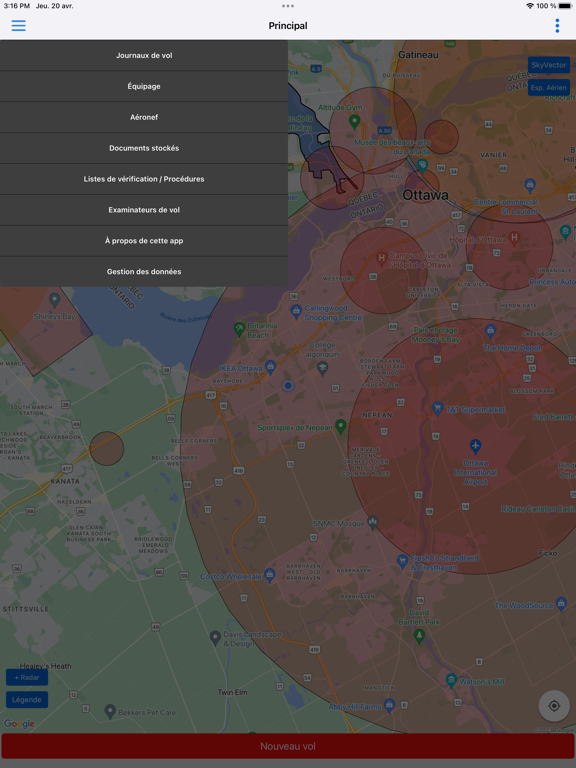Viewport: 576px width, 768px height.
Task: Open Documents stockés
Action: [x=144, y=148]
